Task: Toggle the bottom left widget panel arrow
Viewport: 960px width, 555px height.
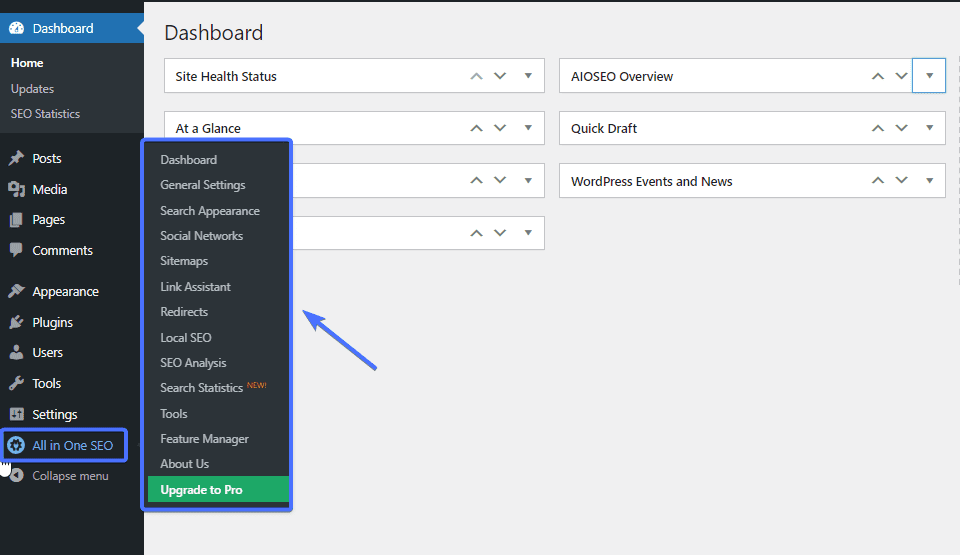Action: click(x=528, y=233)
